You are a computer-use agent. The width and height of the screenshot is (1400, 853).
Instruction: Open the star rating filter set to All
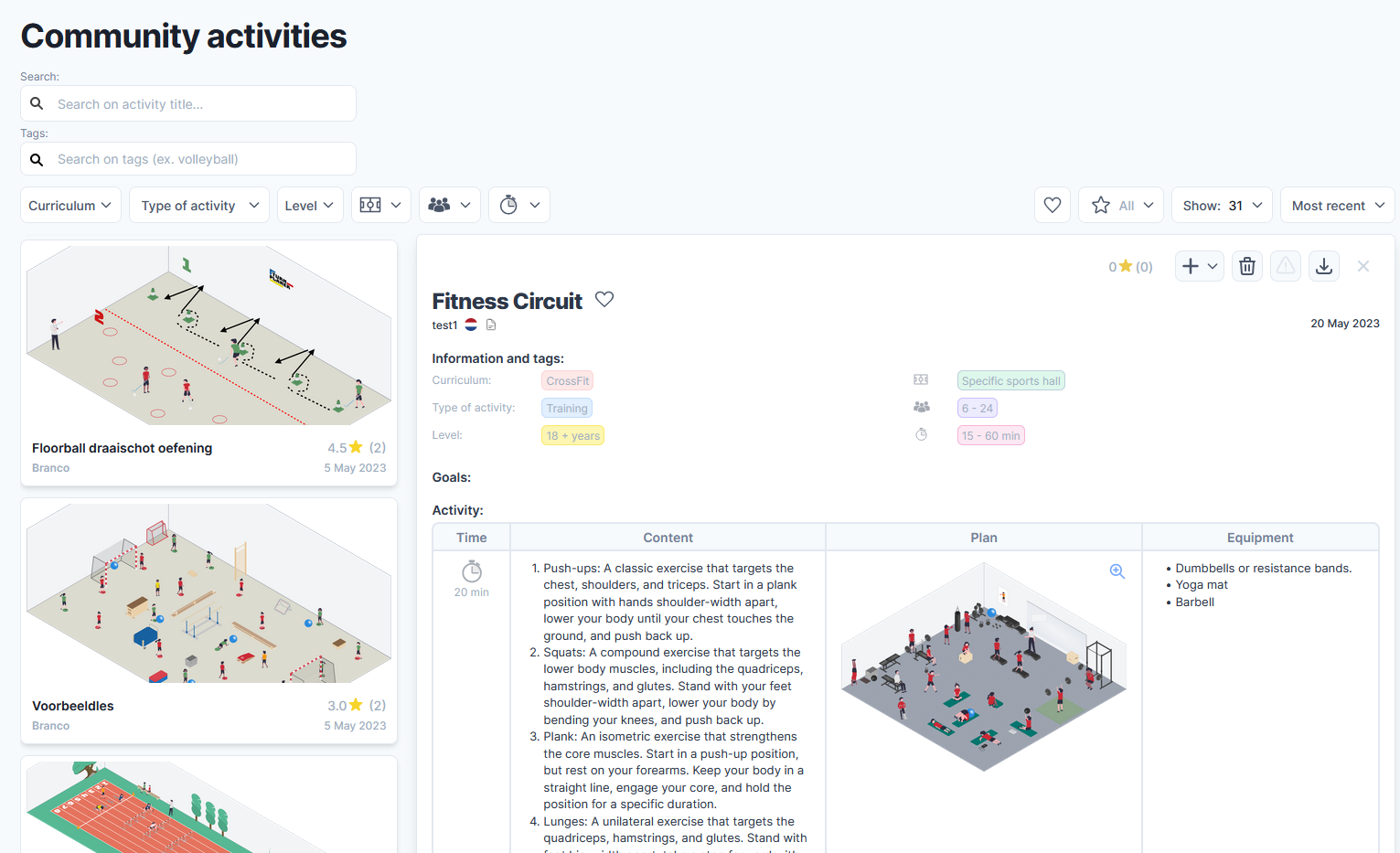[1120, 204]
